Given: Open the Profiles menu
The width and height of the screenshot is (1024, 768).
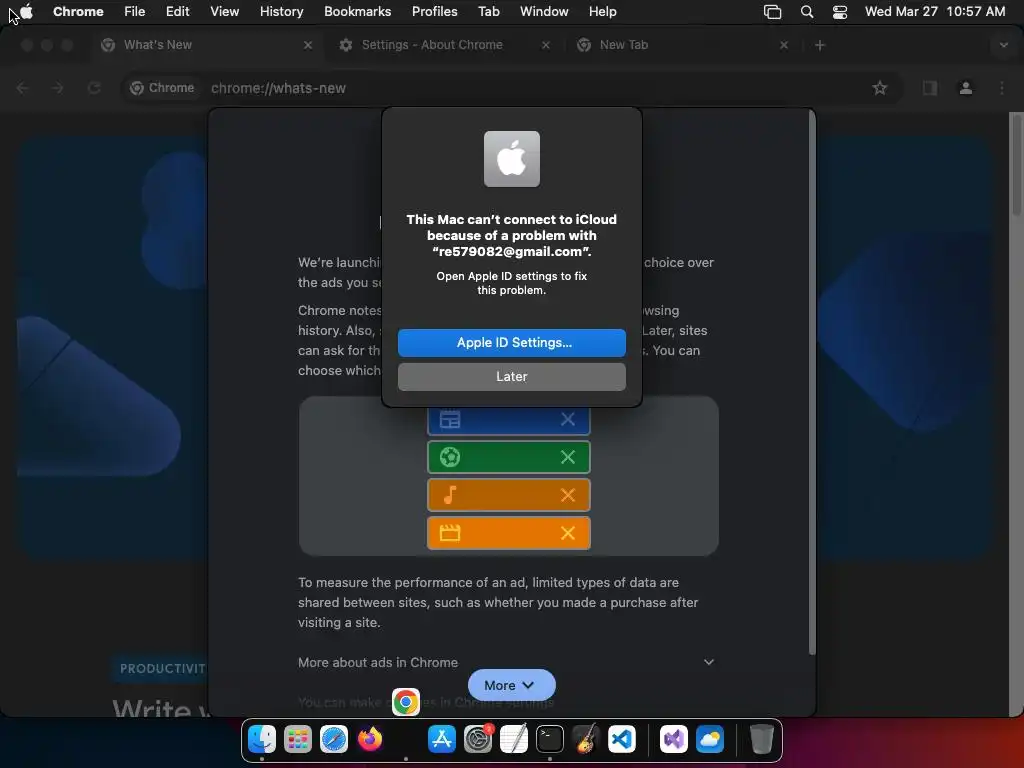Looking at the screenshot, I should tap(434, 12).
